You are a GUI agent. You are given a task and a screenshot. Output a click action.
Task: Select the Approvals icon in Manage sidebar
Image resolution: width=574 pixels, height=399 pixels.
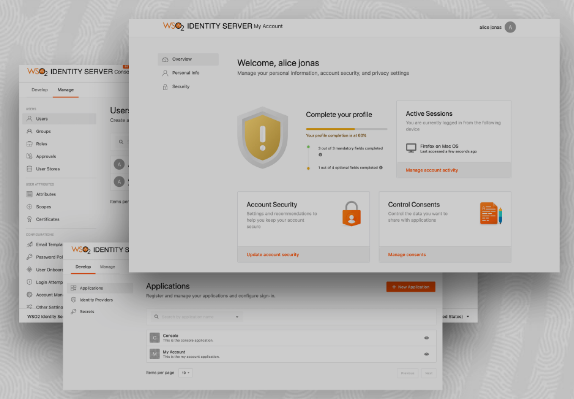[x=30, y=156]
